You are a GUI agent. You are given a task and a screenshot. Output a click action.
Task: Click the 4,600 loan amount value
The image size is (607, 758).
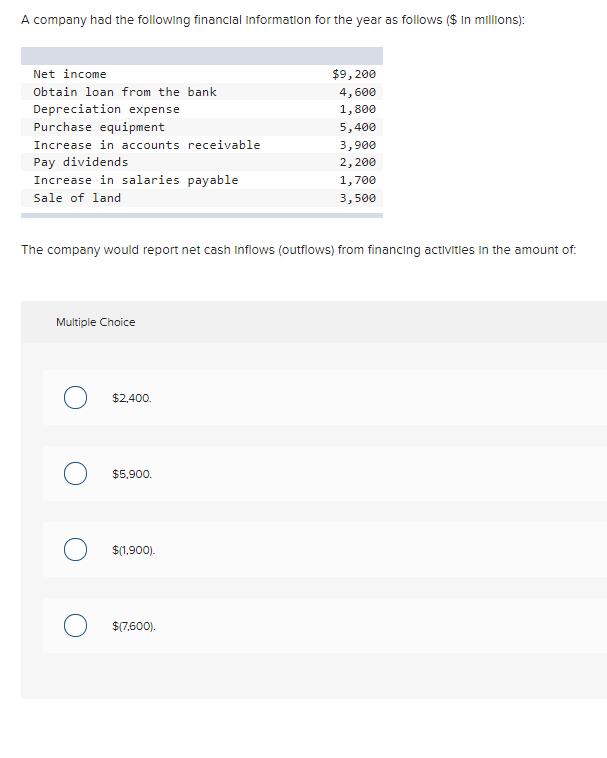coord(358,92)
